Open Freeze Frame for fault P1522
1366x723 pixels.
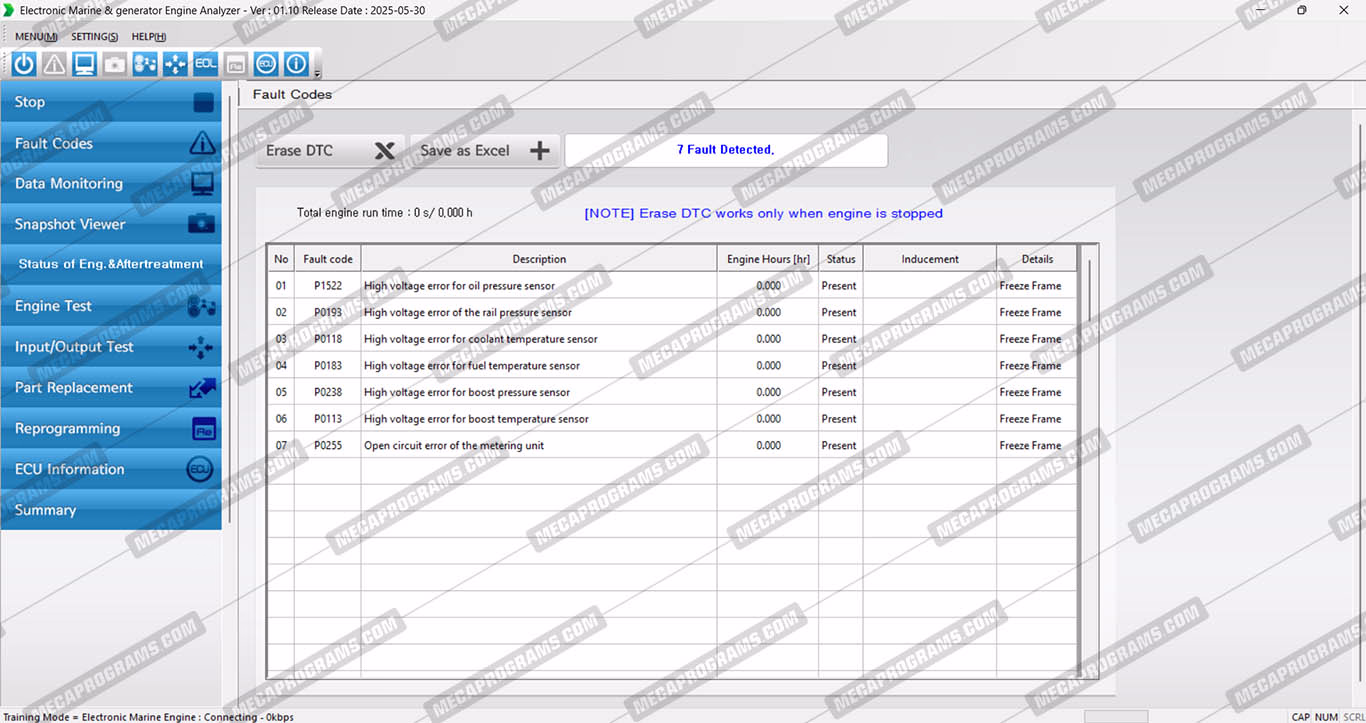tap(1030, 286)
